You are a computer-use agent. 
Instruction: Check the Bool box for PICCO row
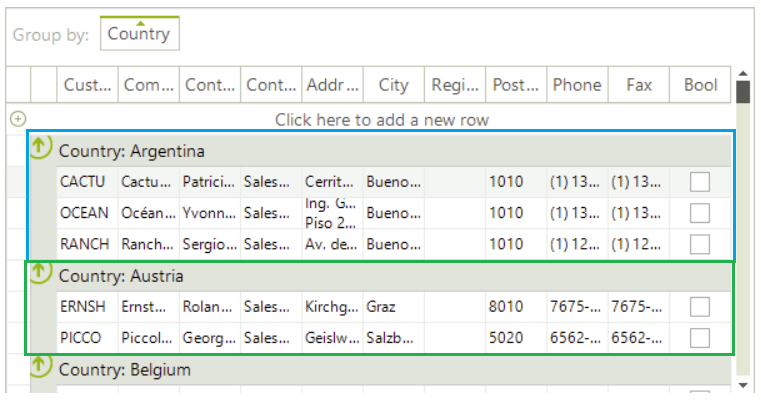(x=700, y=338)
